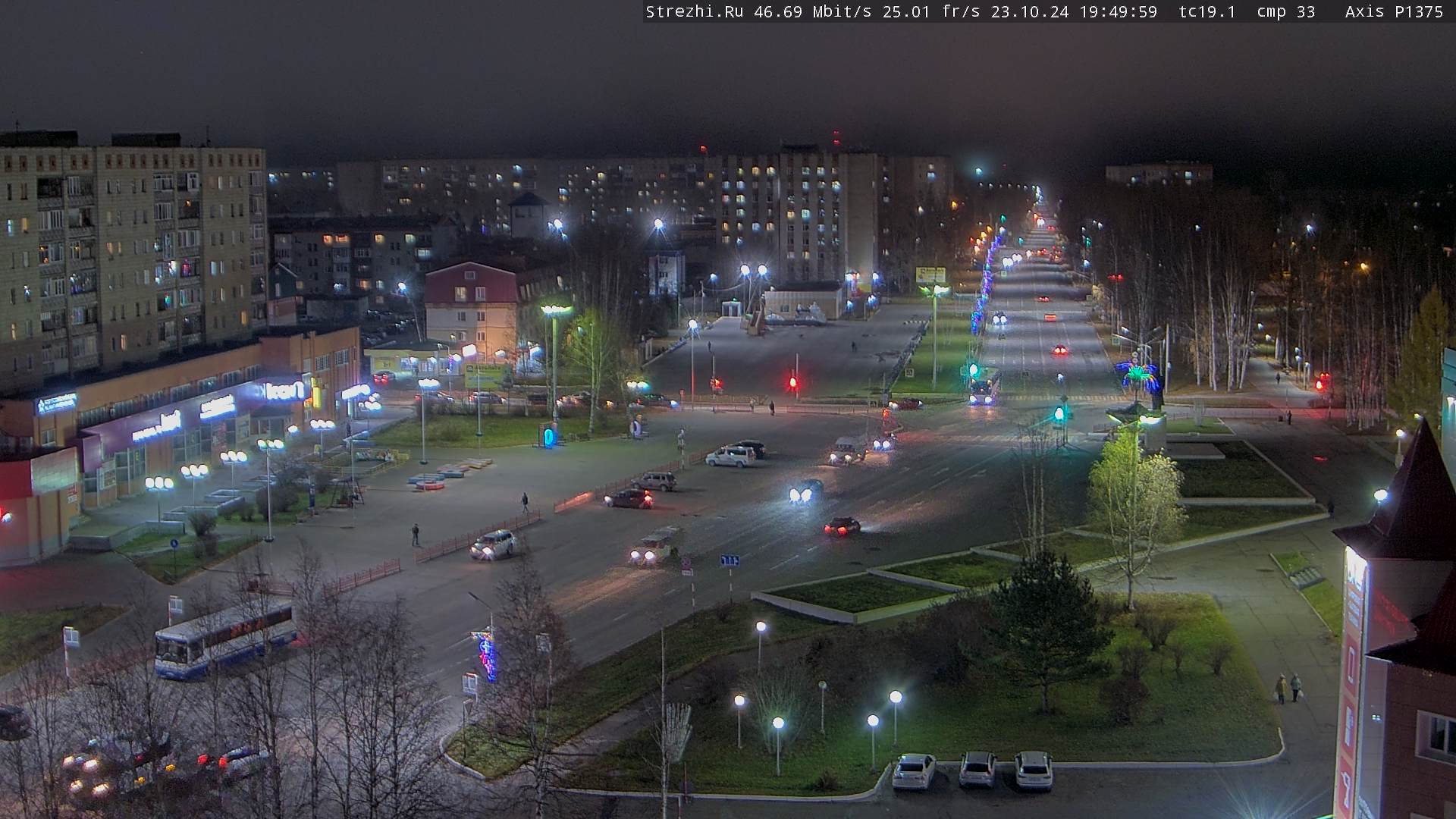Click the "25.01 fr/s" frame rate text
This screenshot has height=819, width=1456.
(x=930, y=12)
